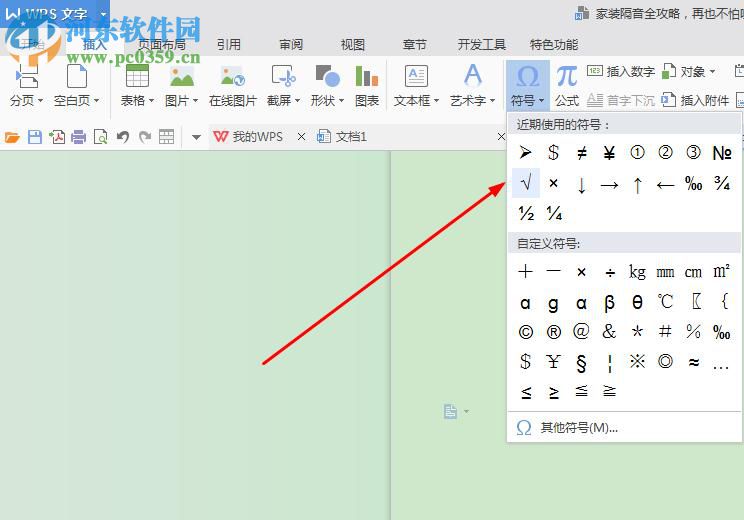Expand the quick access toolbar customize arrow

196,138
